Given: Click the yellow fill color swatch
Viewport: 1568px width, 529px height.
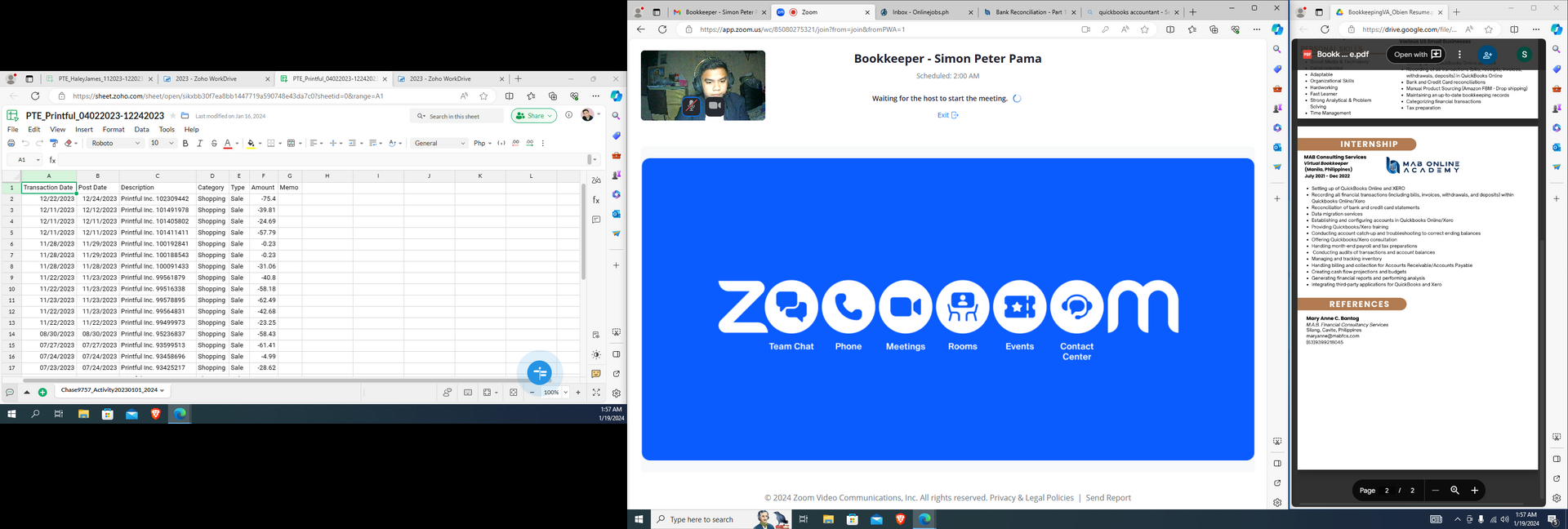Looking at the screenshot, I should coord(251,144).
